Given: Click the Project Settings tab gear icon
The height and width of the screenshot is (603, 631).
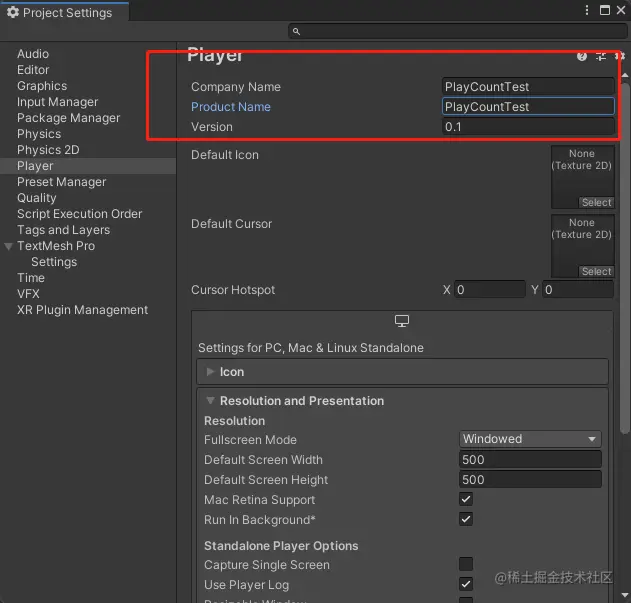Looking at the screenshot, I should [13, 12].
